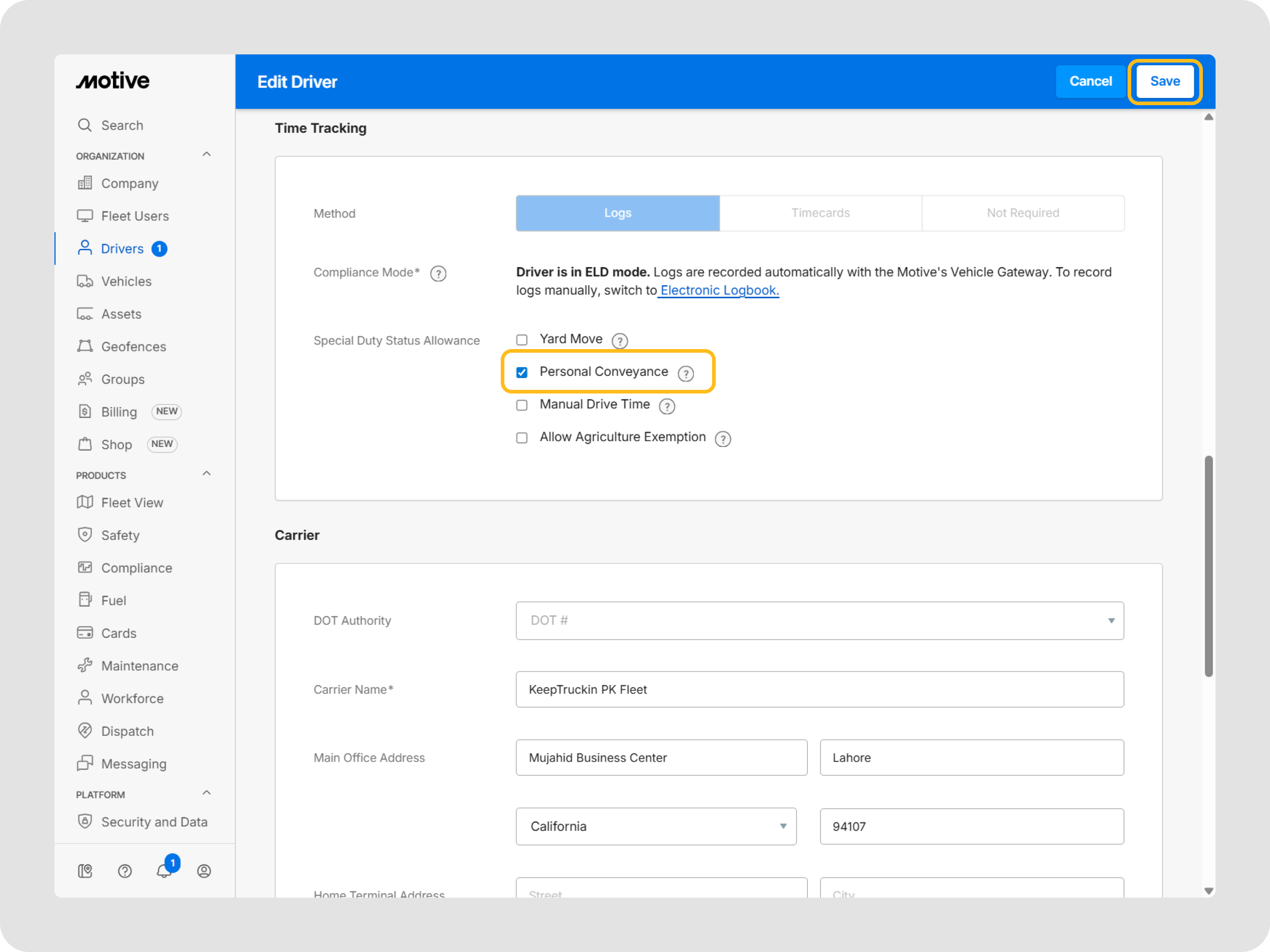
Task: Click the notifications bell icon
Action: [x=164, y=870]
